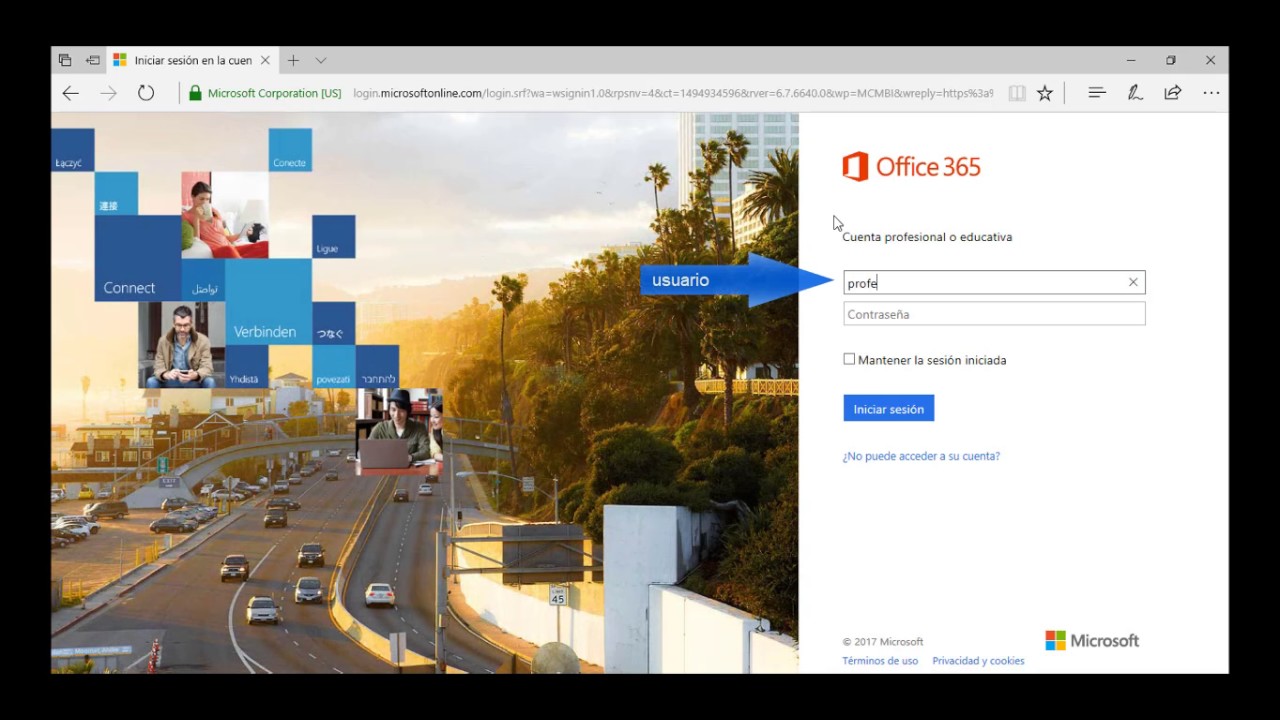Expand tab previews chevron

(x=321, y=60)
